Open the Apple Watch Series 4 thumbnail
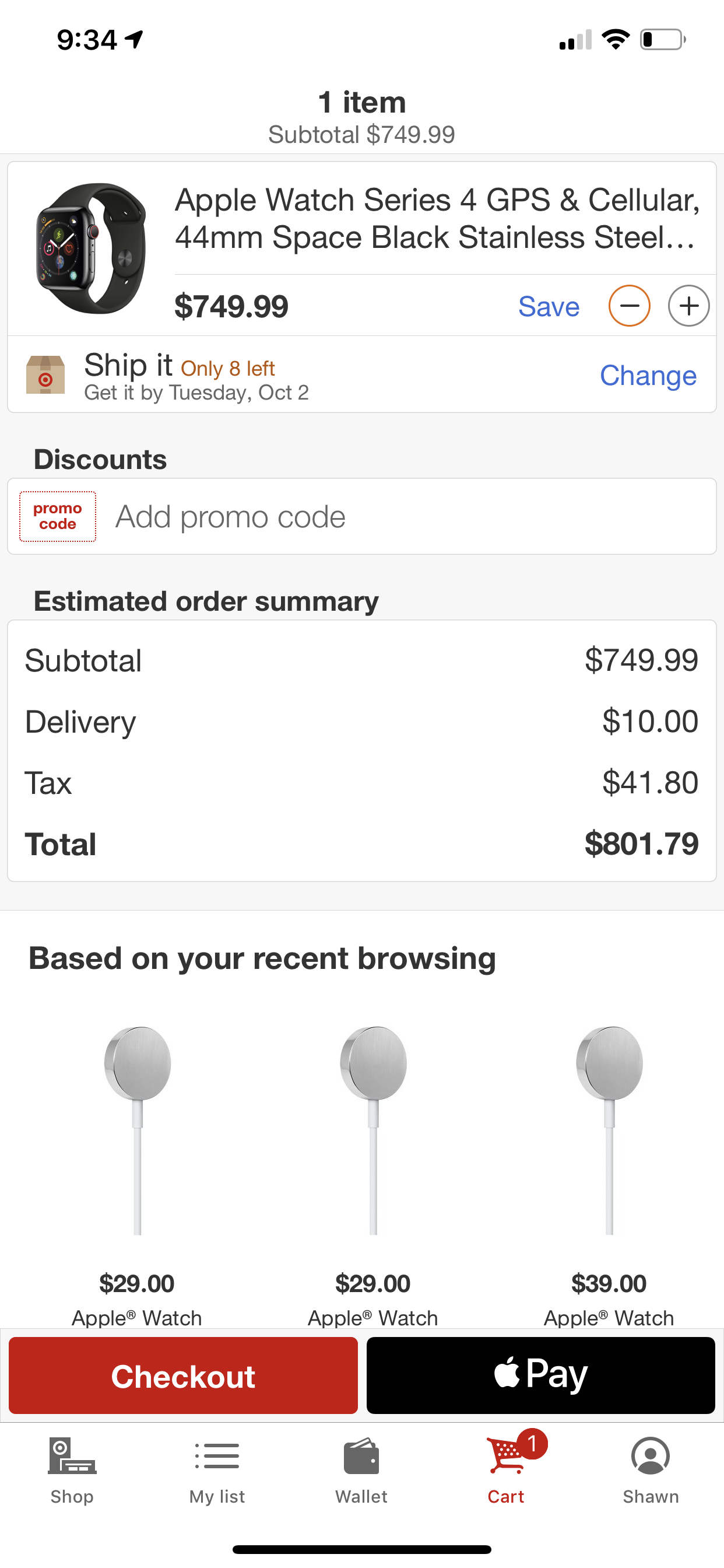 [x=92, y=249]
